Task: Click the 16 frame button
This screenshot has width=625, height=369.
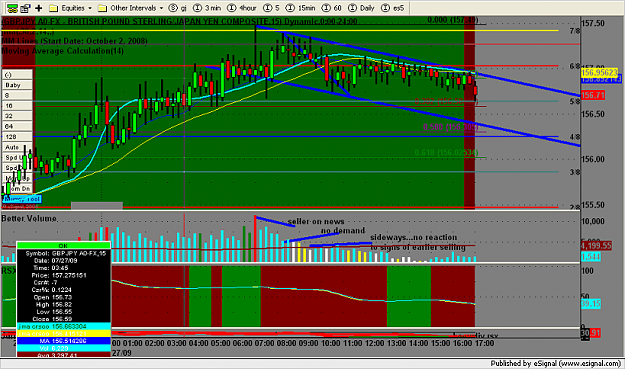Action: (17, 106)
